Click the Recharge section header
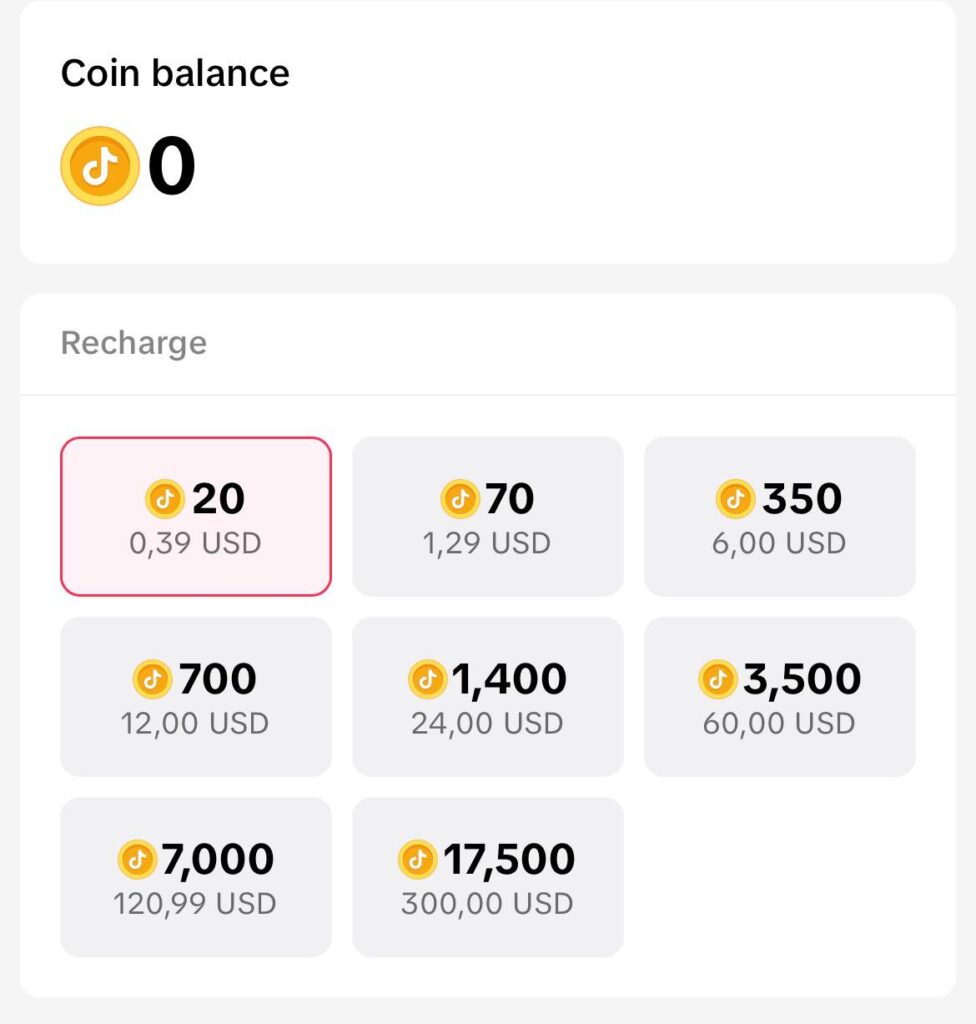The width and height of the screenshot is (976, 1024). [134, 343]
